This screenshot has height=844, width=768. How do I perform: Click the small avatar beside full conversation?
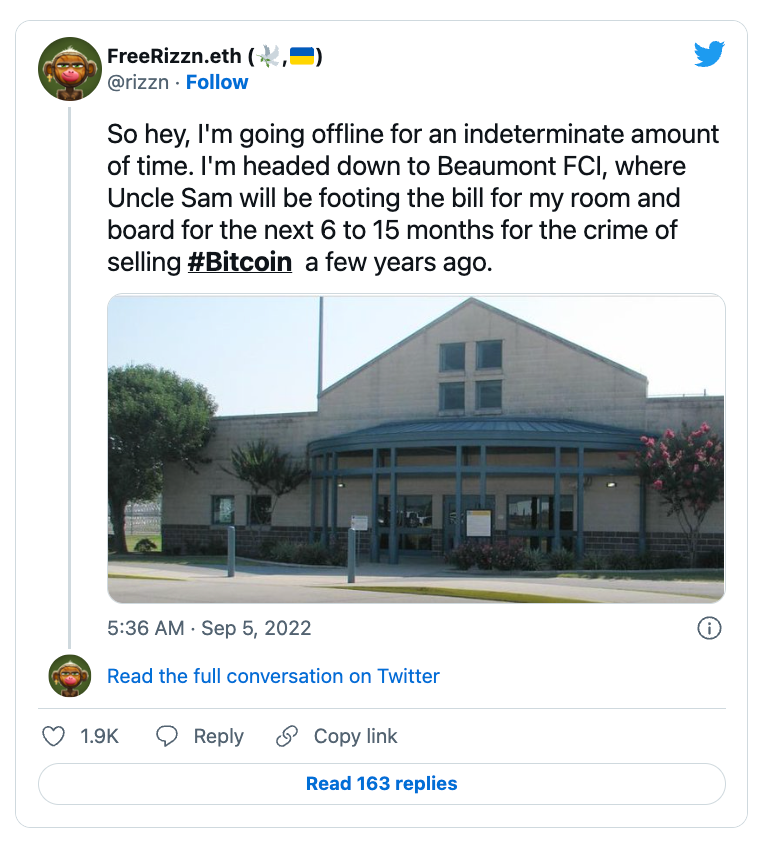70,676
